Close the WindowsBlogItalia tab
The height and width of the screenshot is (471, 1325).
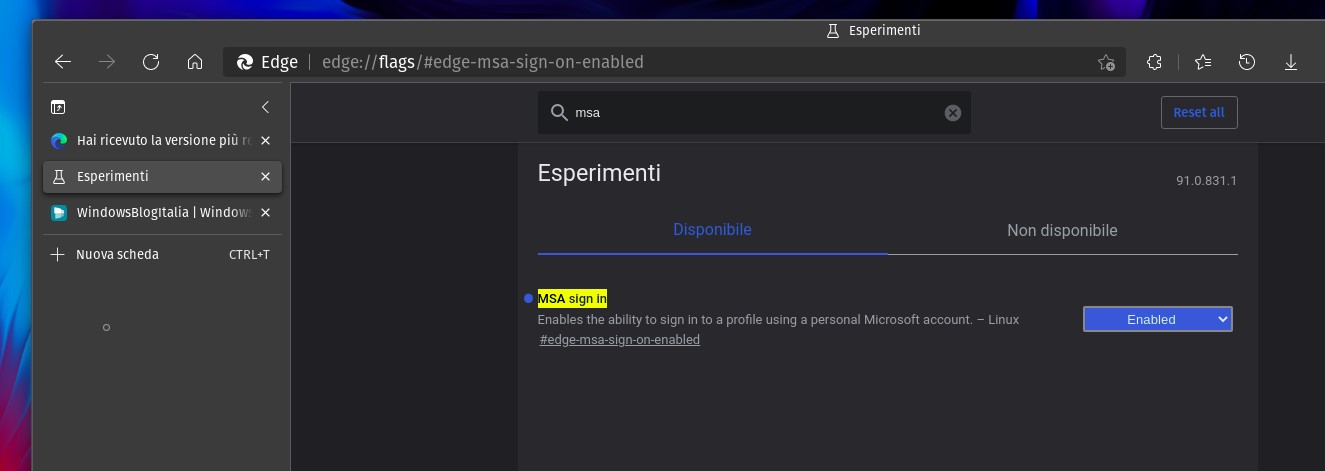(265, 213)
